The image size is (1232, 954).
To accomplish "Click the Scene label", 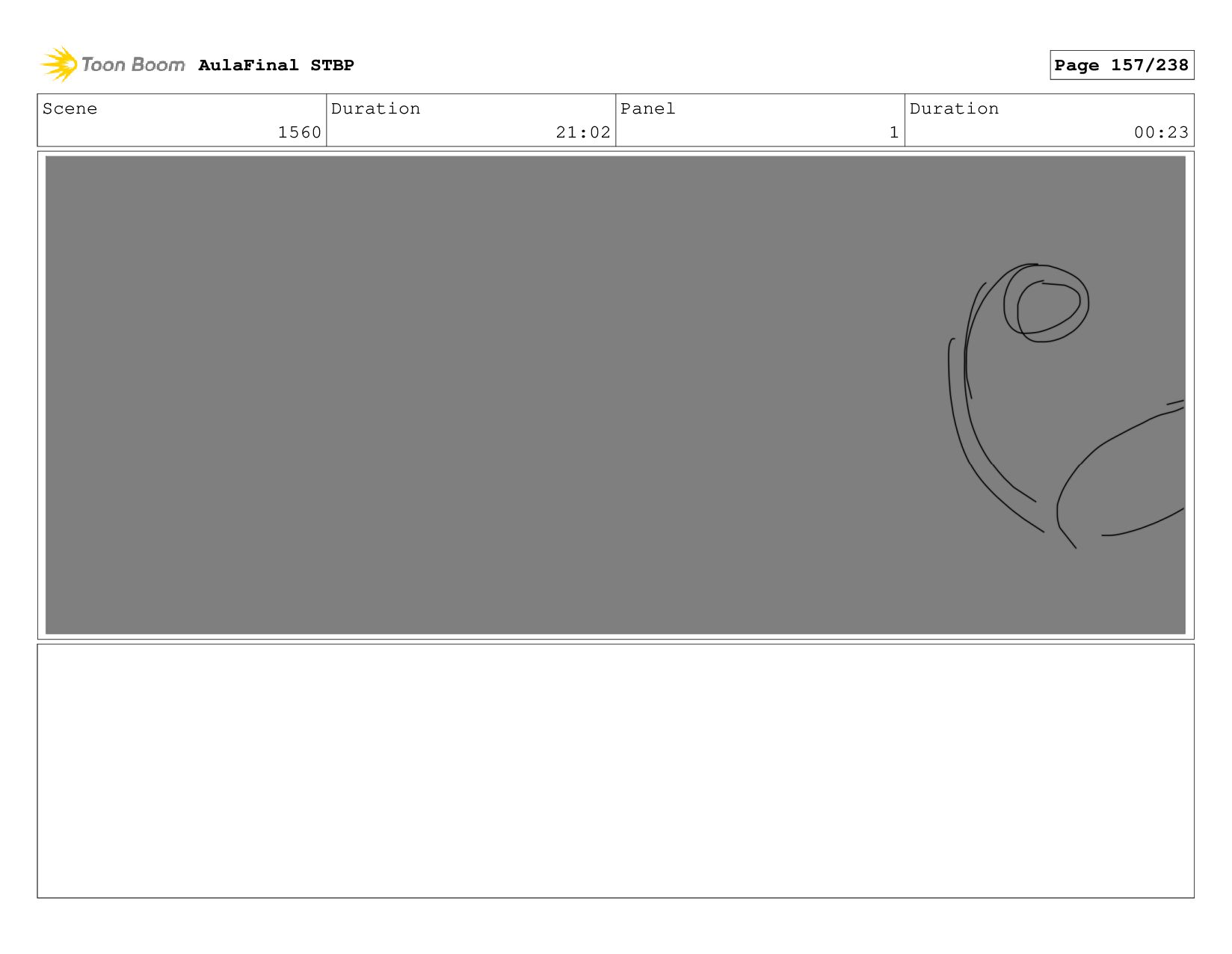I will click(x=70, y=108).
